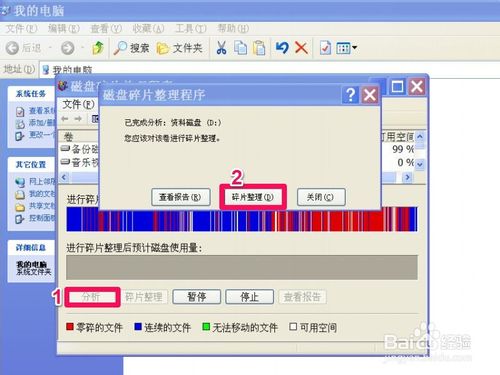Click the Copy icon in toolbar
500x375 pixels.
pyautogui.click(x=240, y=48)
